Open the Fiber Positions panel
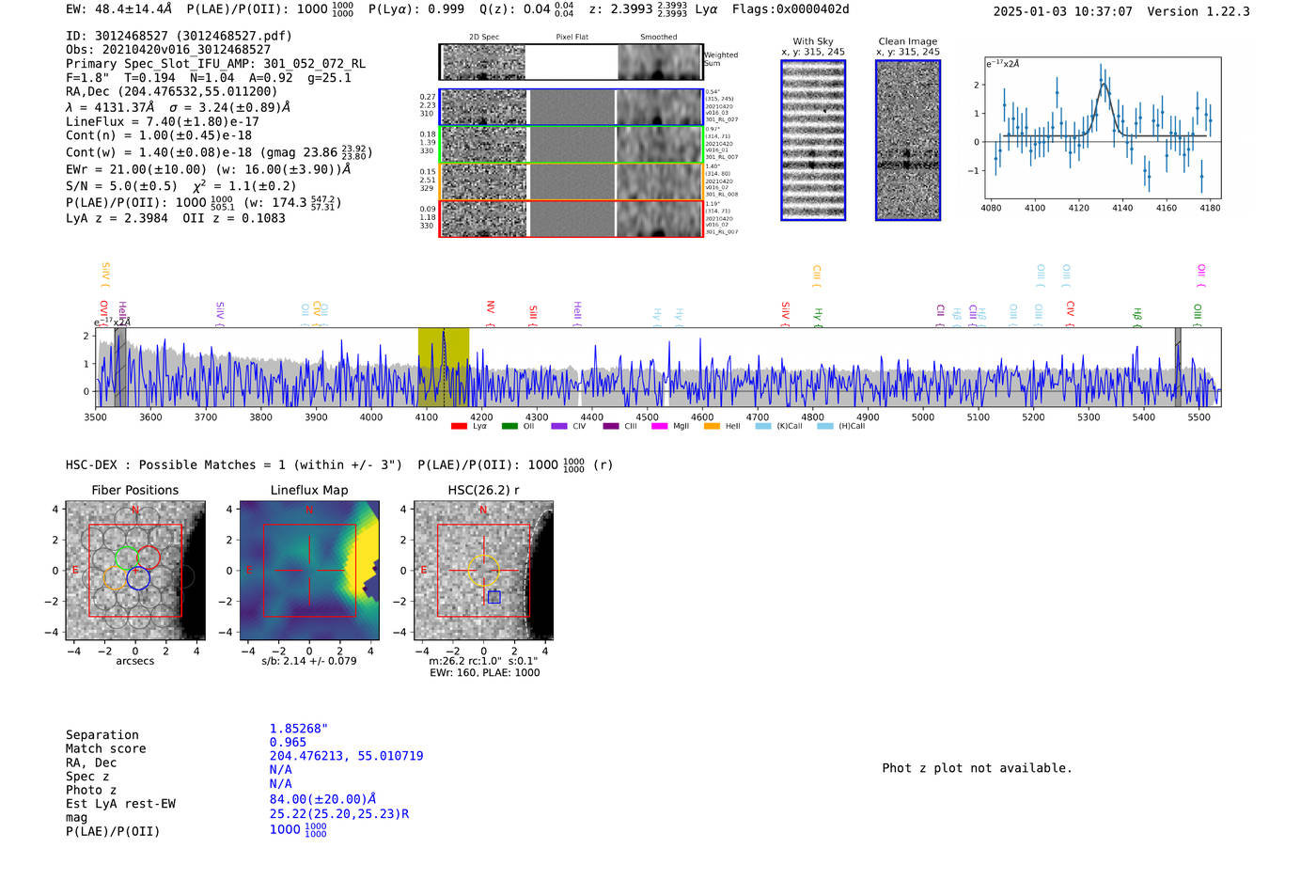Viewport: 1316px width, 896px height. [x=134, y=571]
